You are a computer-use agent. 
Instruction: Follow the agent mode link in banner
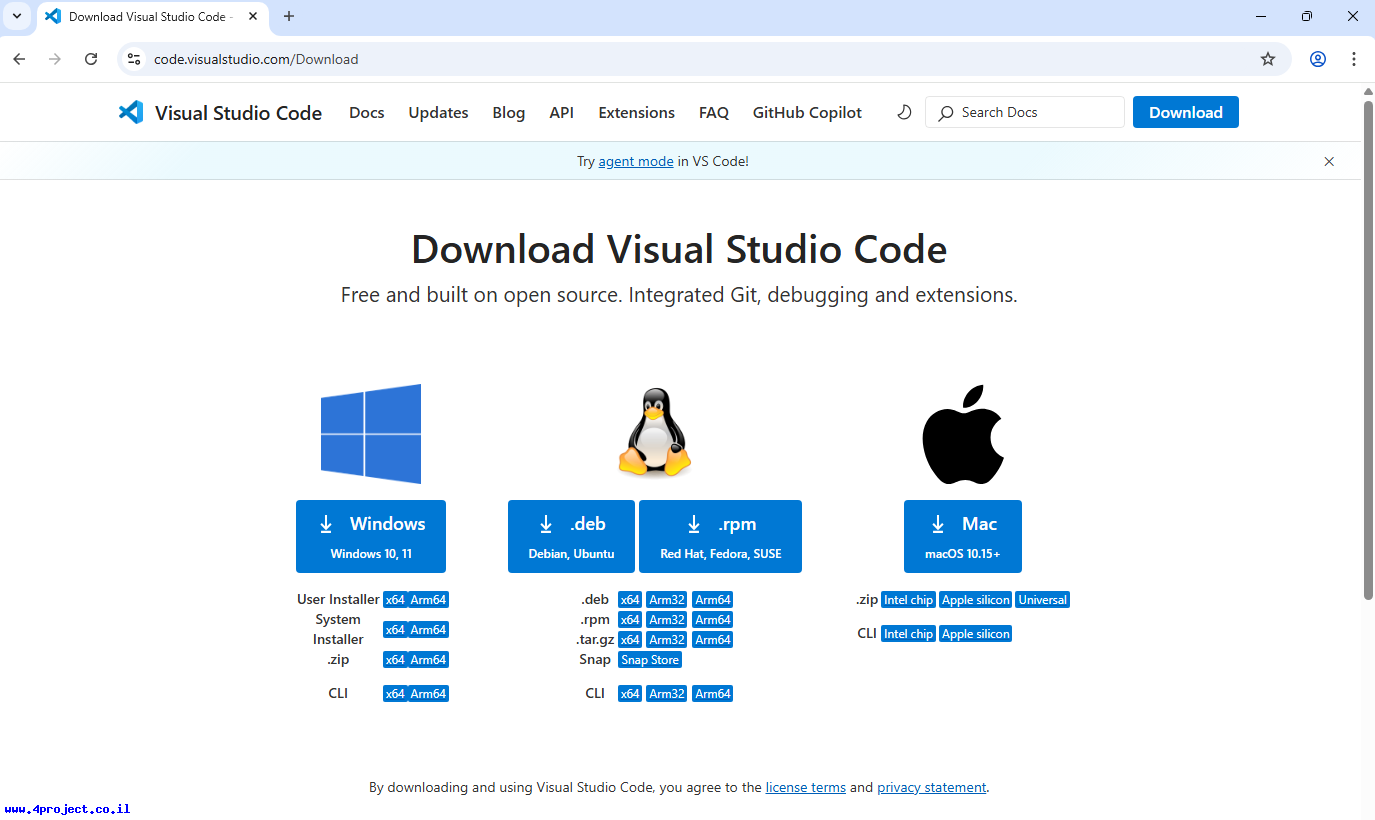pos(636,161)
